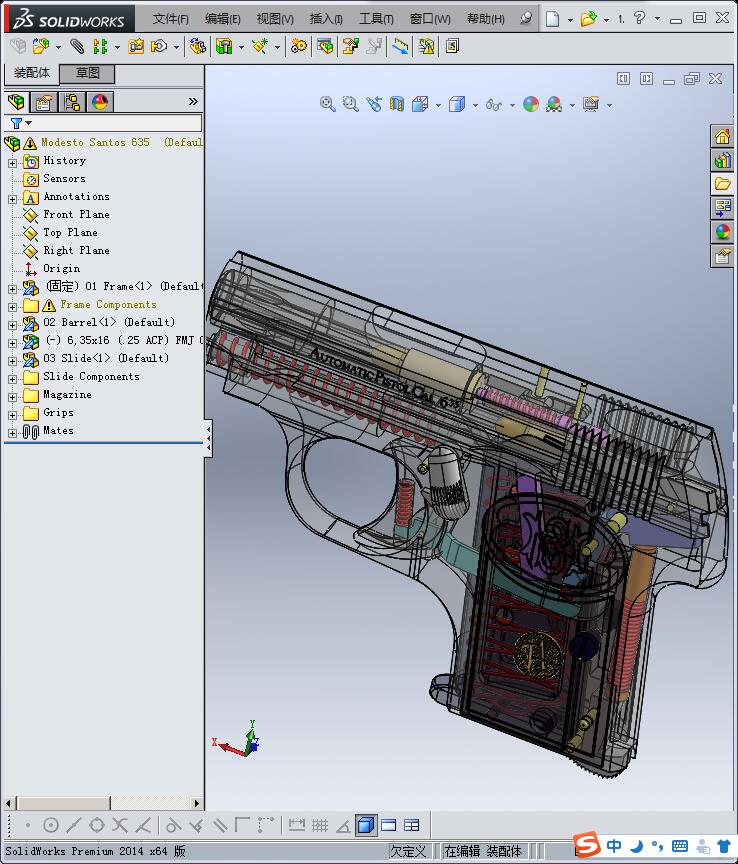Click View Settings monitor icon
The height and width of the screenshot is (864, 738).
tap(591, 104)
